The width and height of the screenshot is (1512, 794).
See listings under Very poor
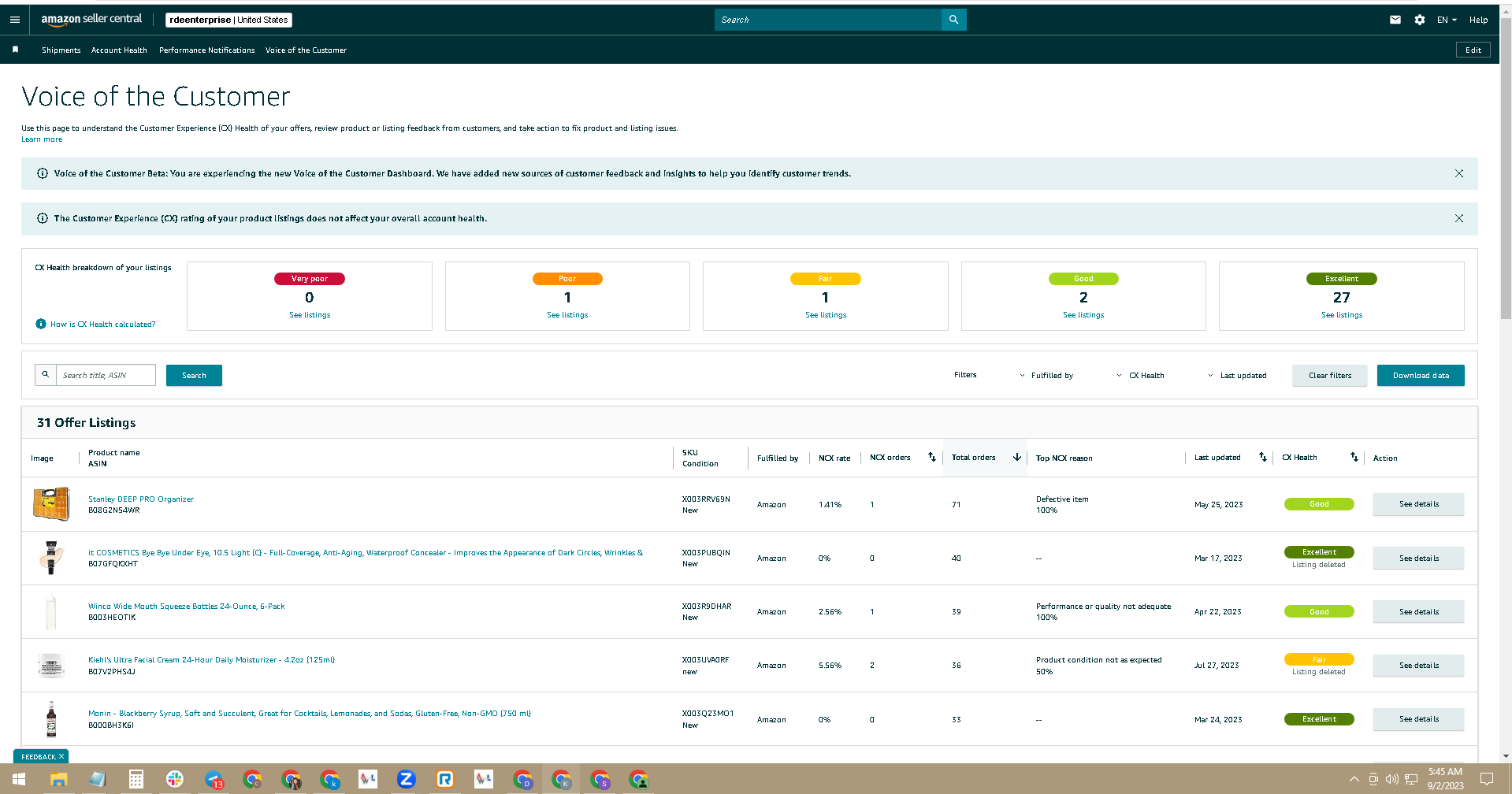pos(310,315)
